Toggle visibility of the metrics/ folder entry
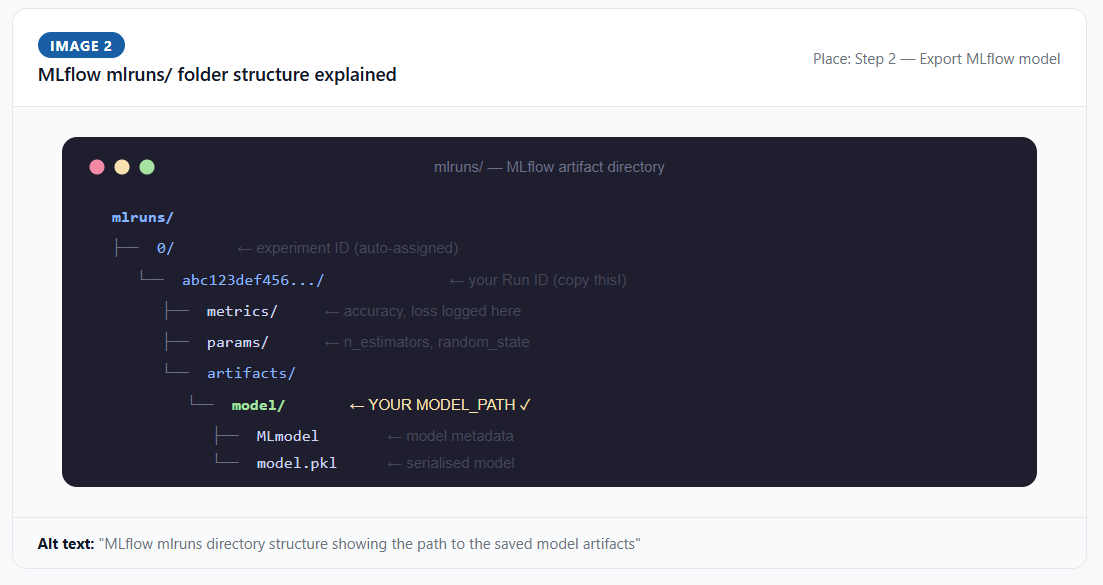Viewport: 1103px width, 585px height. pyautogui.click(x=243, y=311)
